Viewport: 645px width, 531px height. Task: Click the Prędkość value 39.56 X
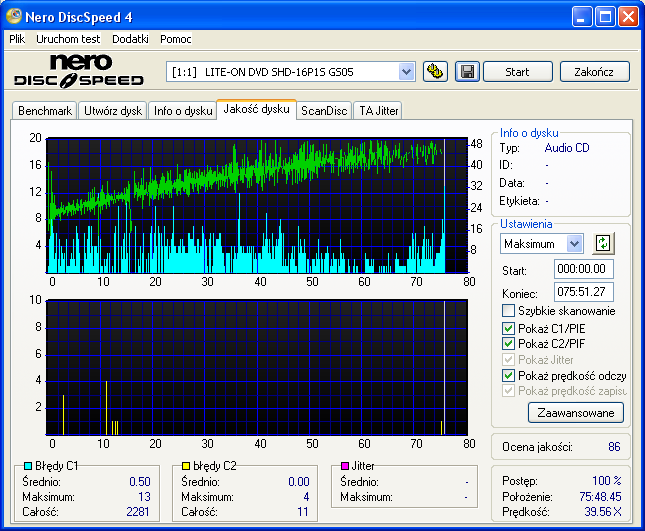603,512
